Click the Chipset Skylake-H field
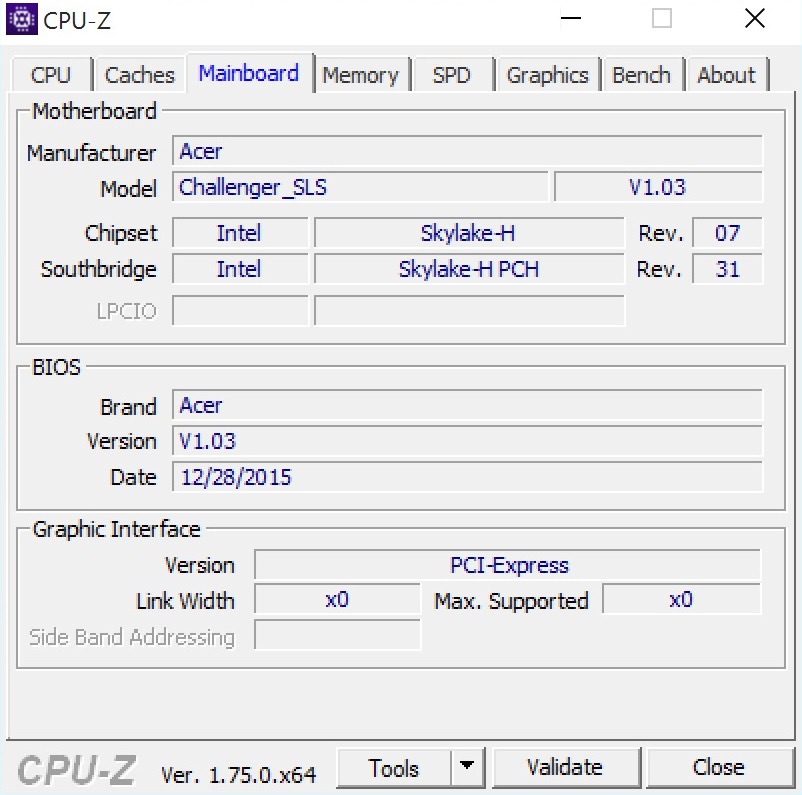Image resolution: width=802 pixels, height=795 pixels. [x=469, y=233]
